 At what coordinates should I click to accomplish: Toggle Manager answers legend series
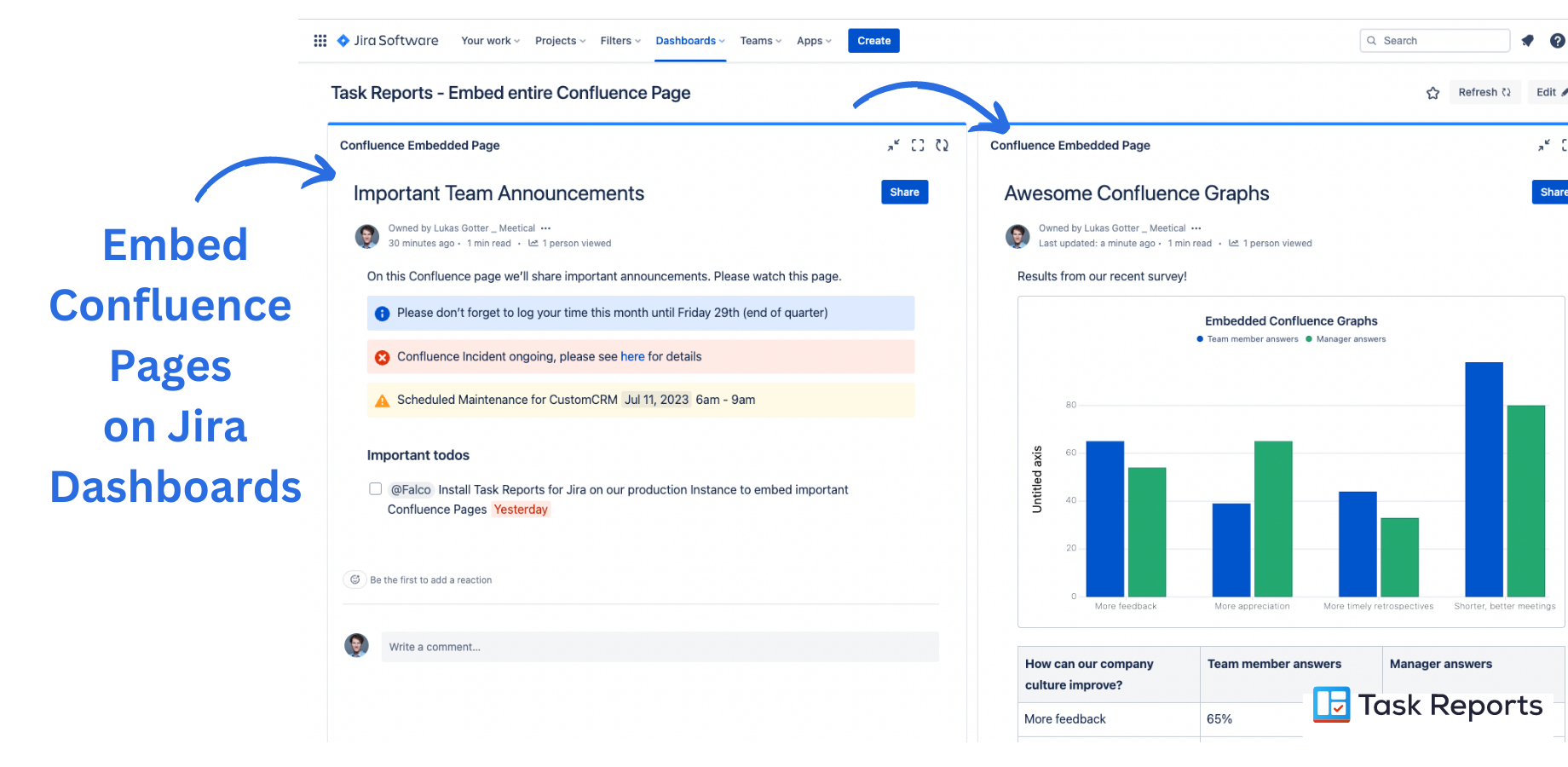1346,339
